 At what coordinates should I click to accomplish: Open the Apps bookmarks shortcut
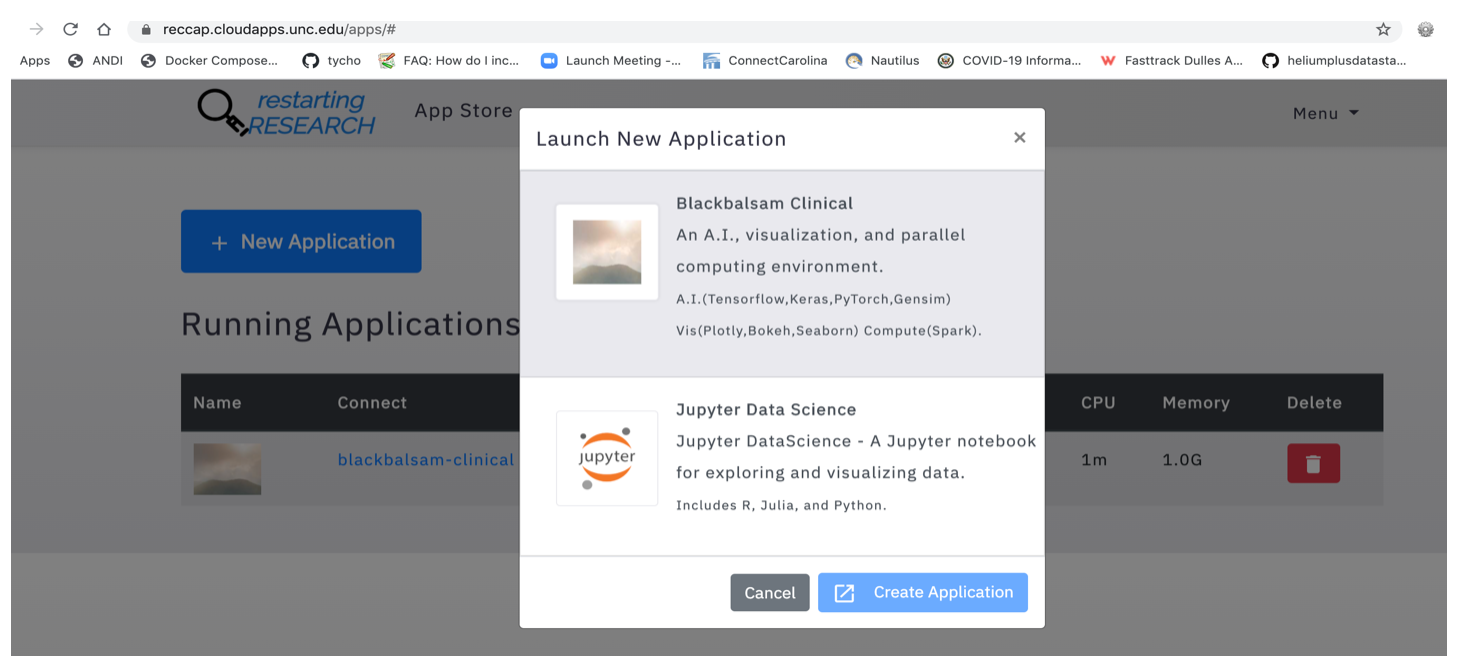pyautogui.click(x=35, y=60)
